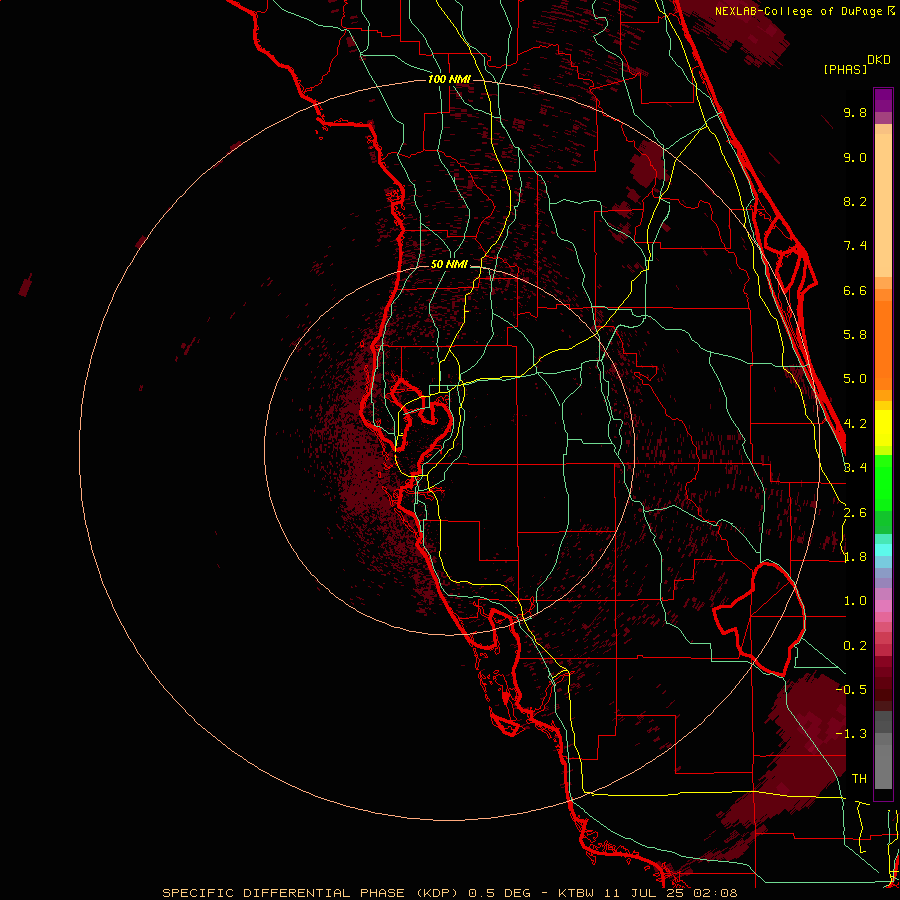Click the 5.8 color scale value
Screen dimensions: 900x900
pyautogui.click(x=855, y=335)
